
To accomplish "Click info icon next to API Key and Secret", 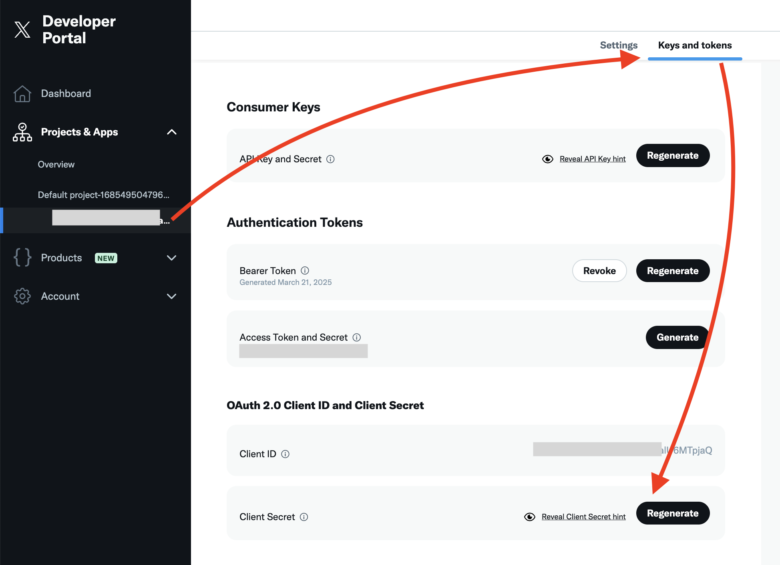I will pyautogui.click(x=330, y=159).
